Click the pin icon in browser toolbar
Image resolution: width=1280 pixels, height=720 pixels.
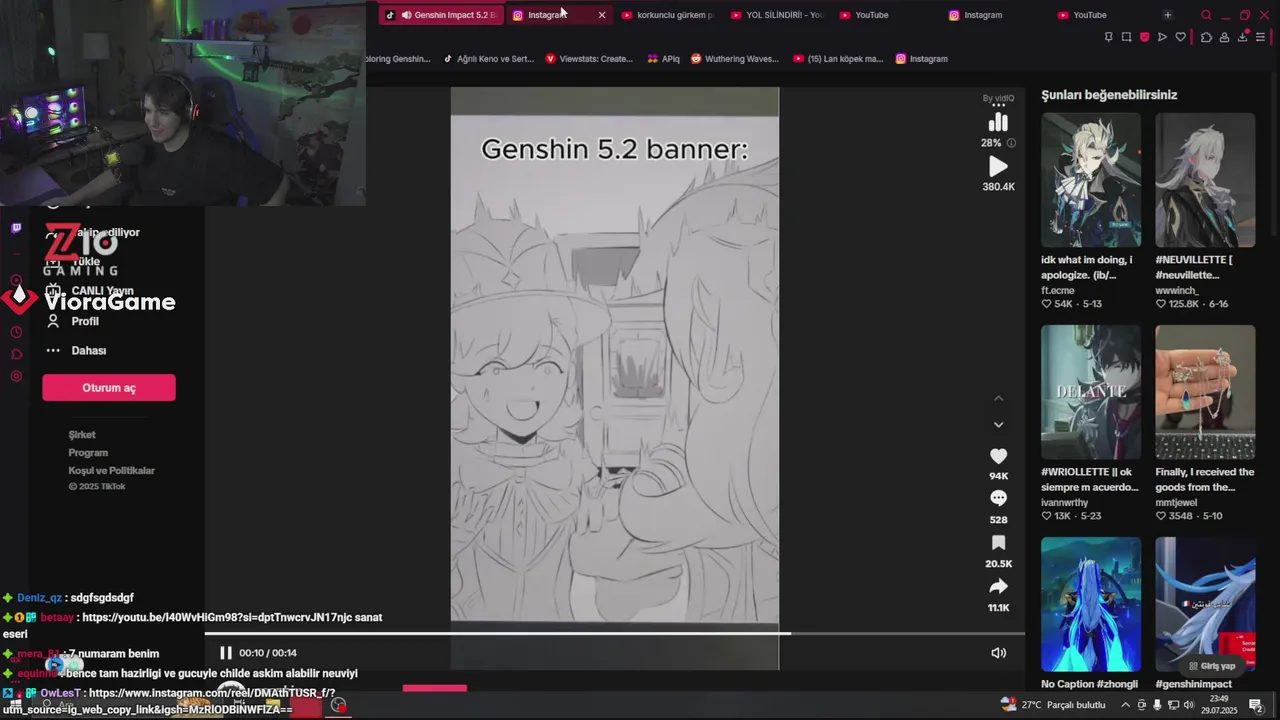(1108, 37)
